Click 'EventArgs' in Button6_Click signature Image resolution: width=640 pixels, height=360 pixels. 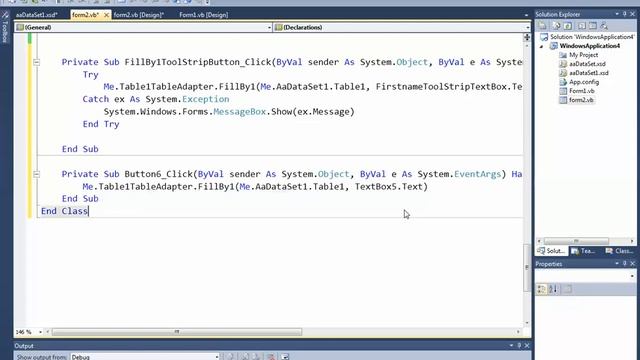click(477, 174)
